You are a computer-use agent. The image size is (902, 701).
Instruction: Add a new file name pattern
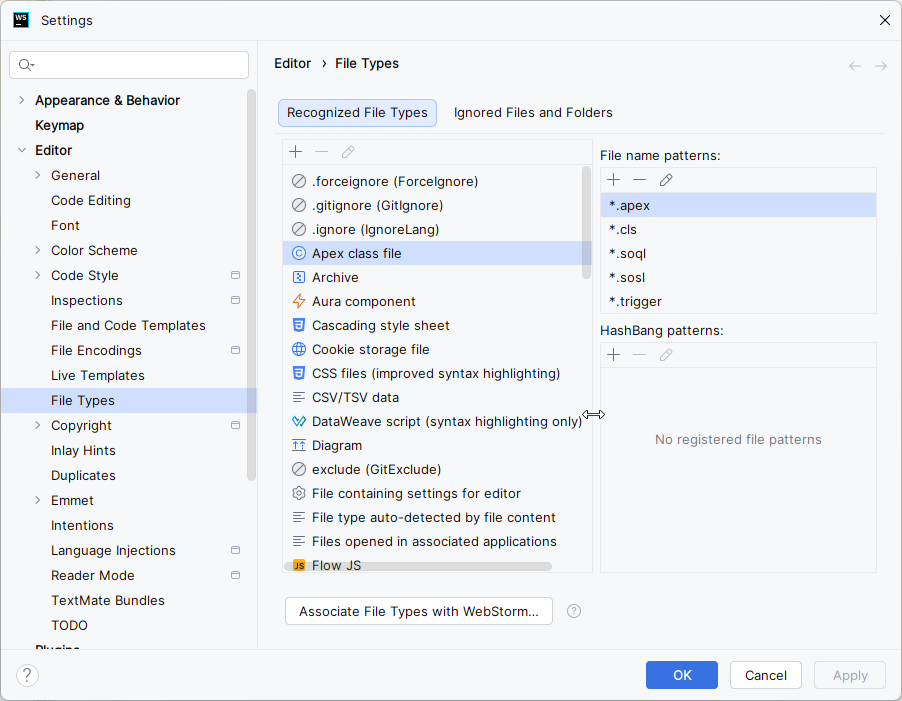[x=614, y=180]
